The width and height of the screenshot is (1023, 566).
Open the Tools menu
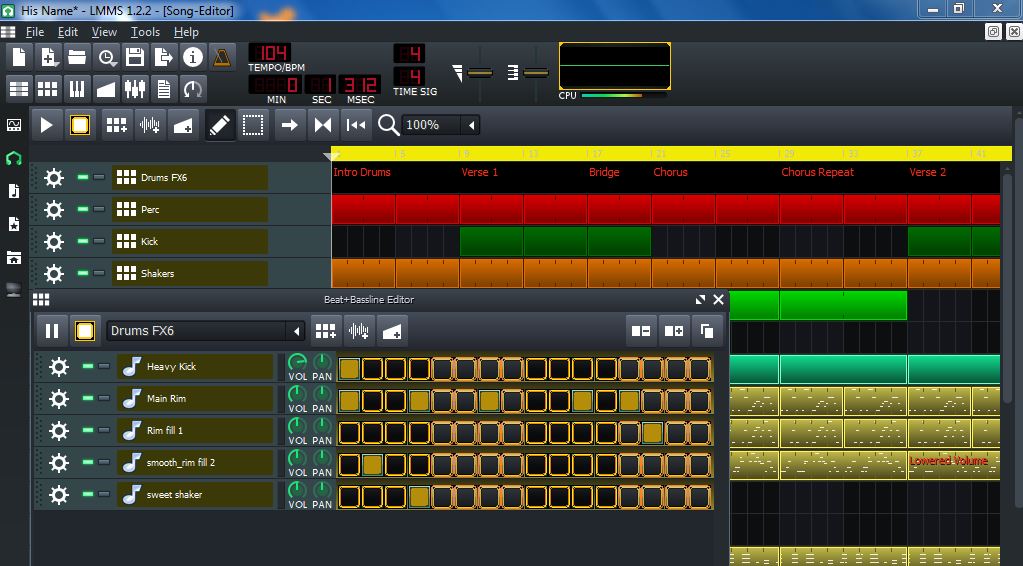145,32
